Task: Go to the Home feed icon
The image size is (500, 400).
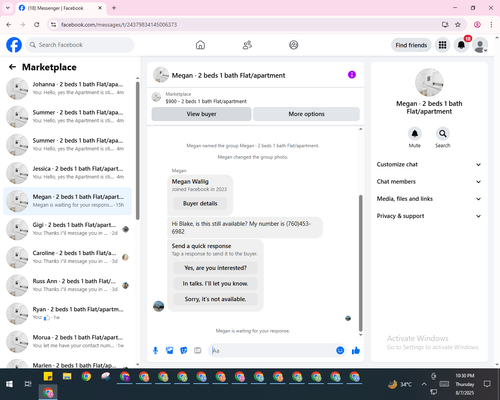Action: pos(200,45)
